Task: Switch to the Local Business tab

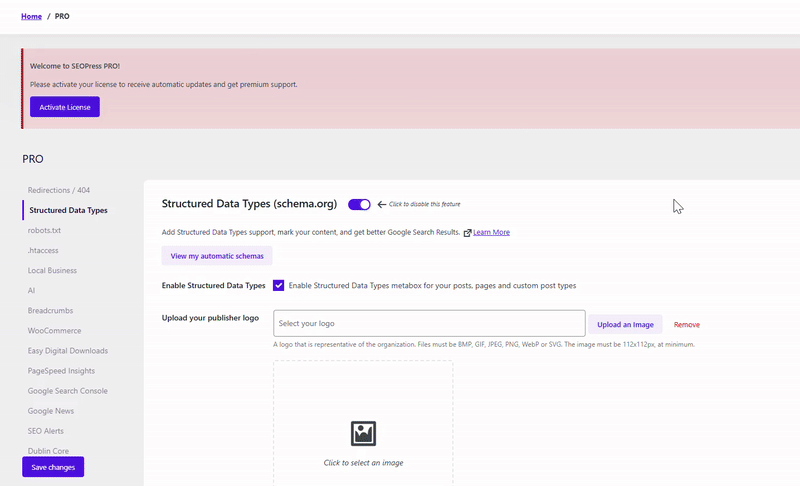Action: coord(52,270)
